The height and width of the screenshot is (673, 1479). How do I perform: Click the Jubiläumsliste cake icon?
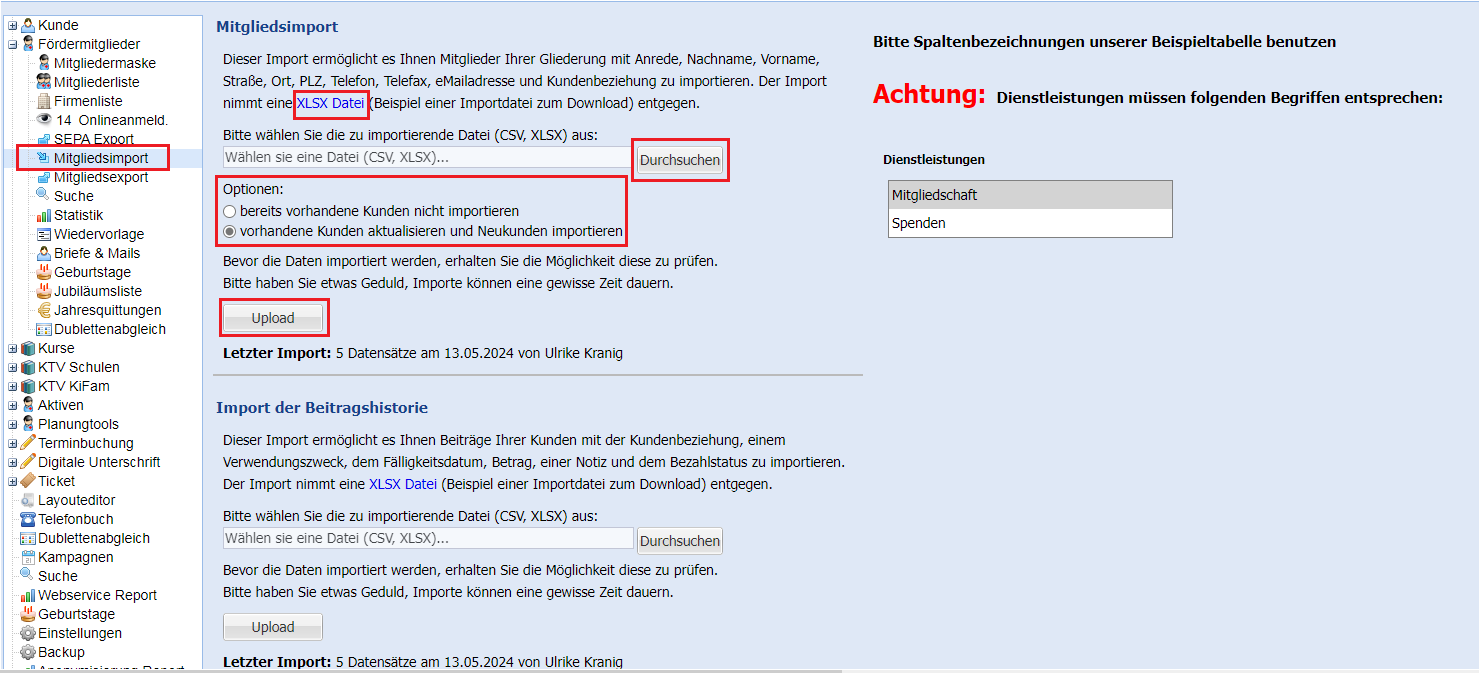44,291
